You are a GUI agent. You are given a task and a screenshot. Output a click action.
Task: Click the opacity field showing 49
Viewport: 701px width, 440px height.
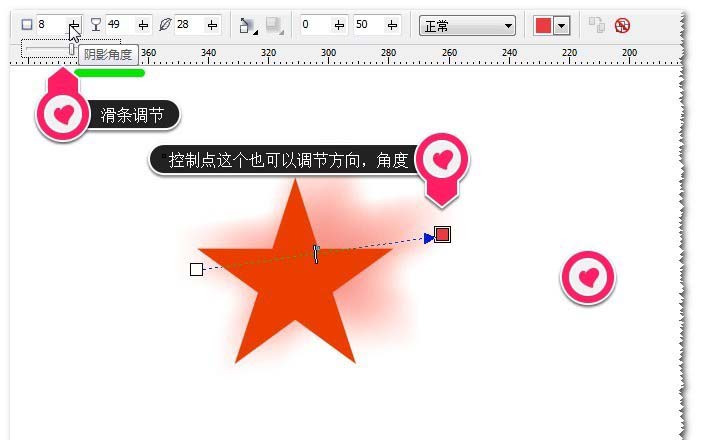(x=120, y=25)
